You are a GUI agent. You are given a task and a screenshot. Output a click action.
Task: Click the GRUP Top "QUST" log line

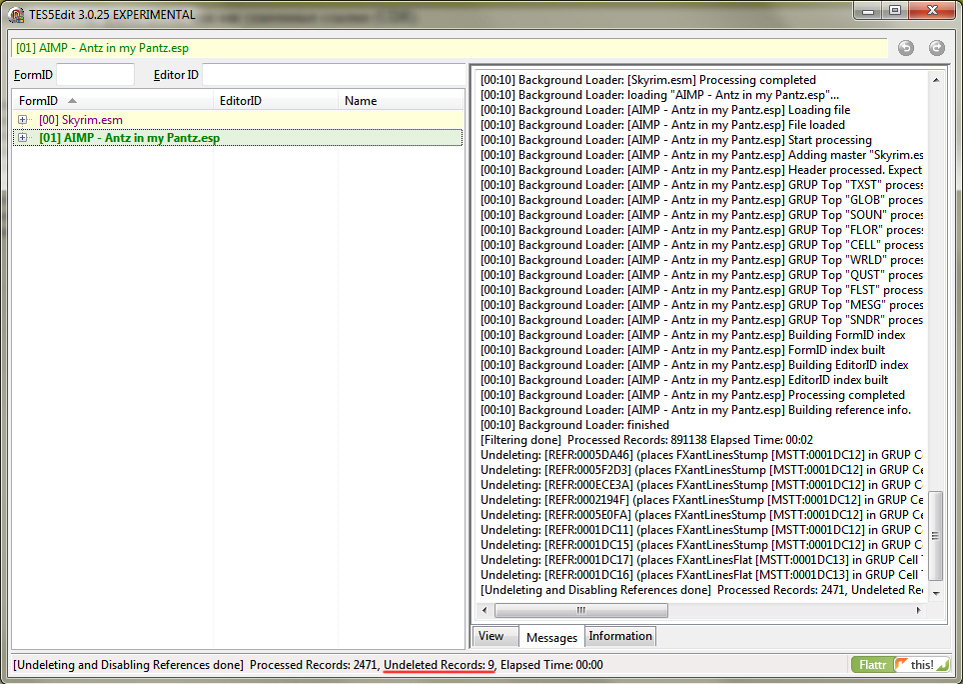point(701,275)
